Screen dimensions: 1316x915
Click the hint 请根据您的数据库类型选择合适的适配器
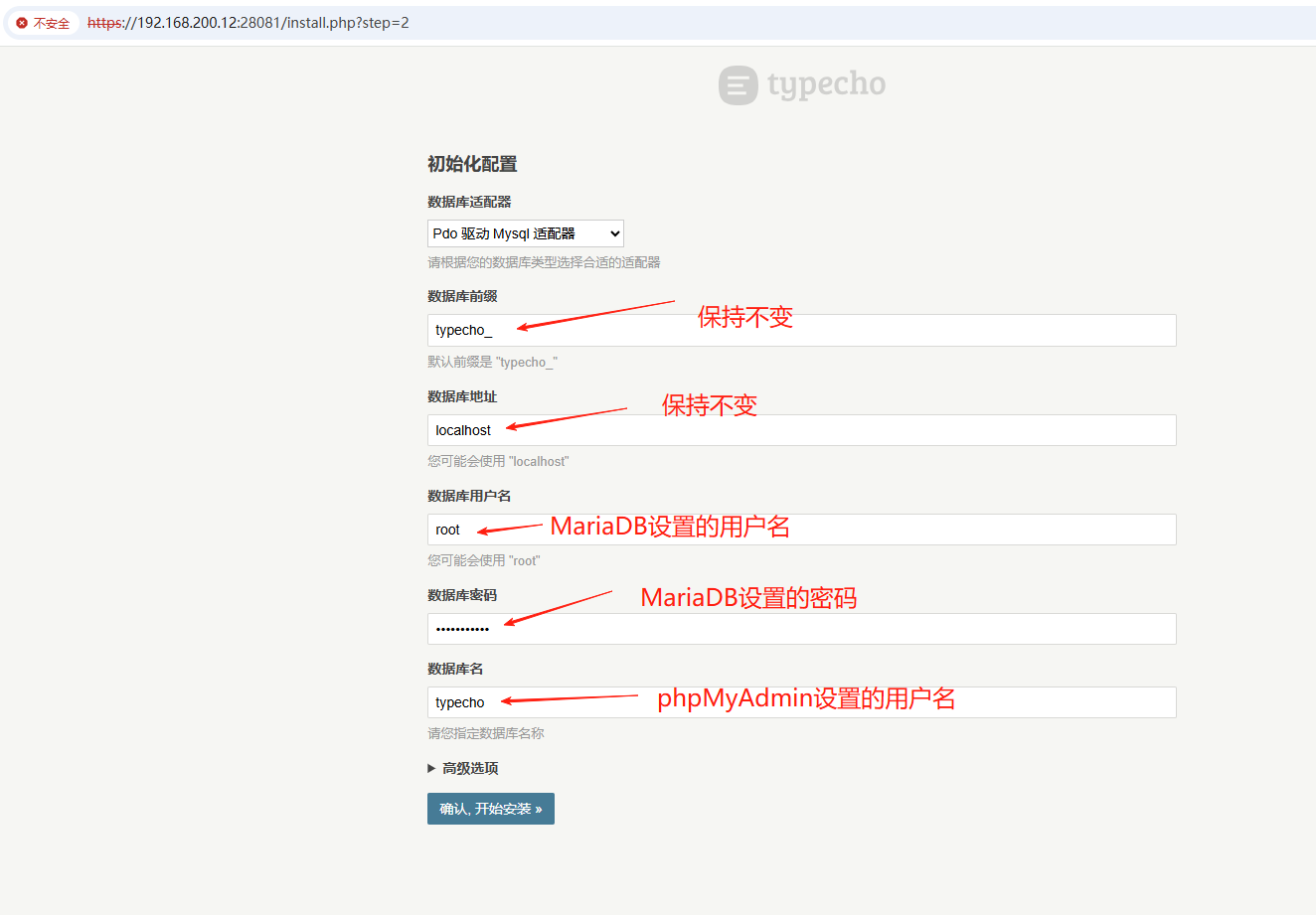pyautogui.click(x=544, y=262)
